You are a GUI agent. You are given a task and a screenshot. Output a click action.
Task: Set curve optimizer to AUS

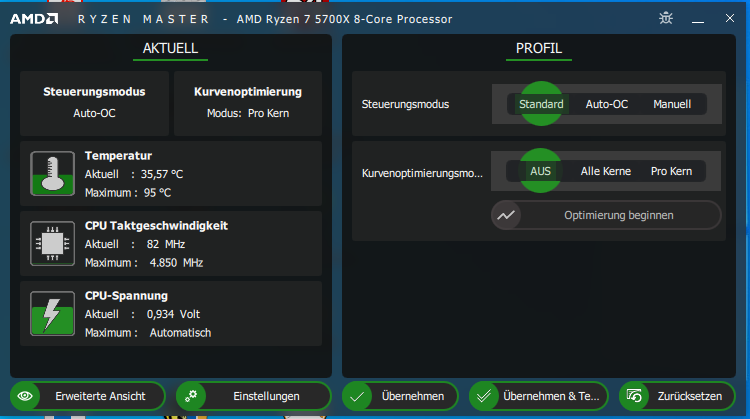tap(540, 171)
